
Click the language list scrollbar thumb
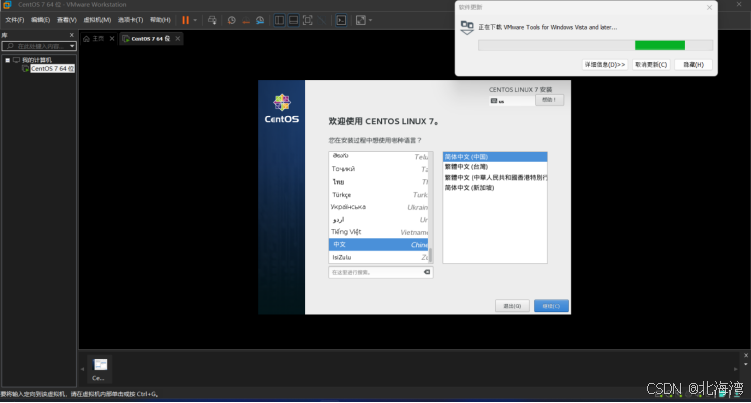[x=431, y=255]
